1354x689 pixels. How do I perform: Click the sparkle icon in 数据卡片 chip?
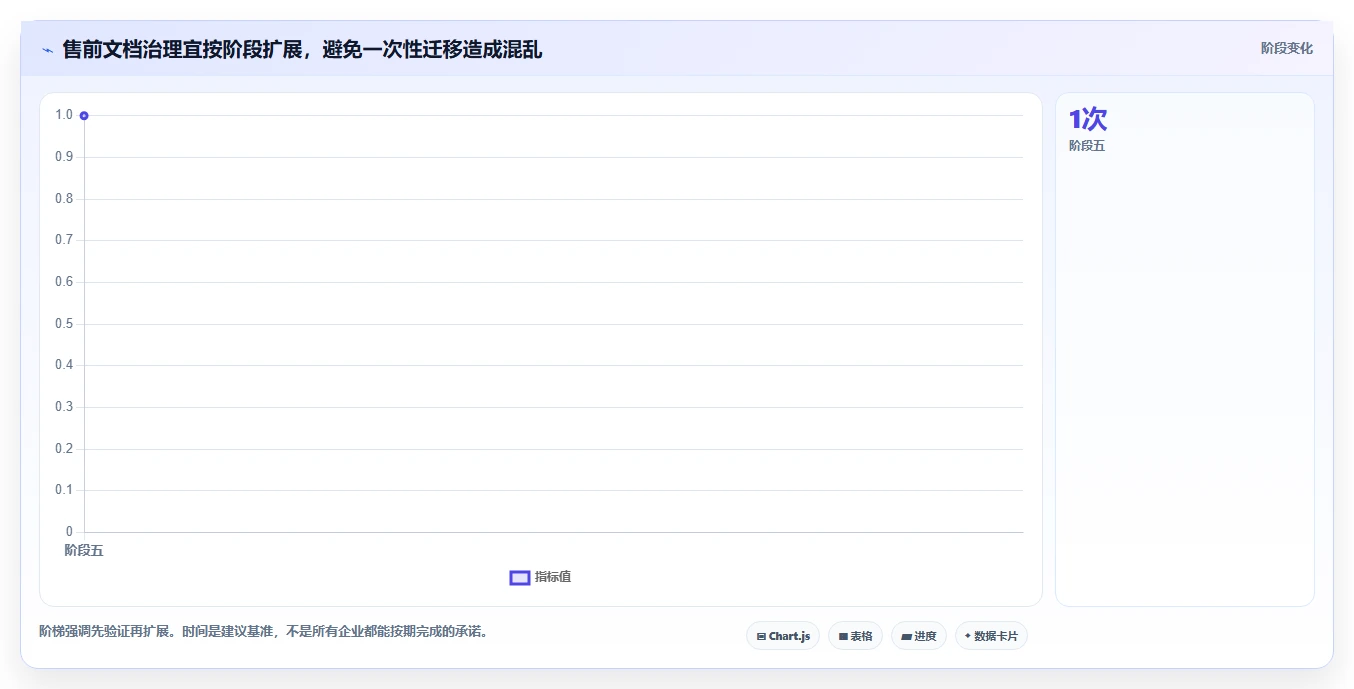967,636
